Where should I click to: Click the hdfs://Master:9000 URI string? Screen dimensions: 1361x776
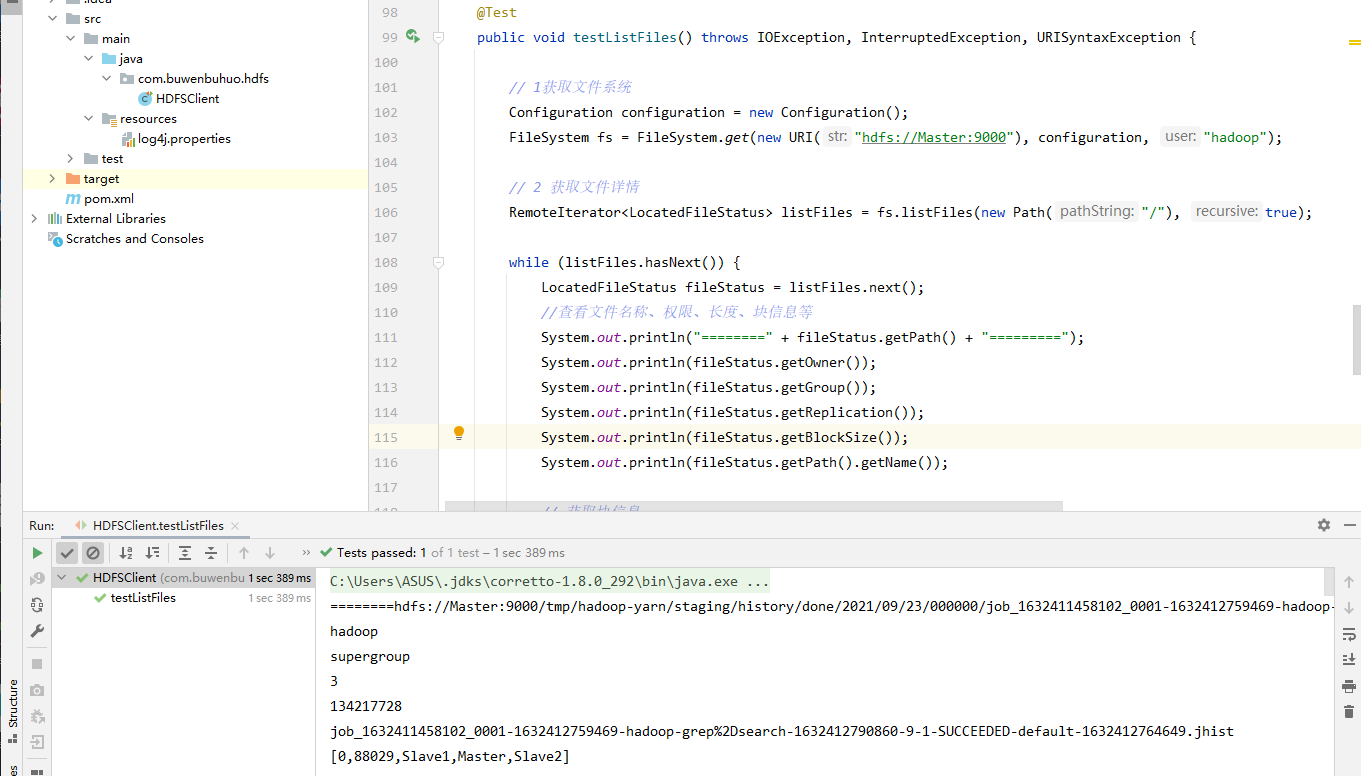pyautogui.click(x=934, y=137)
